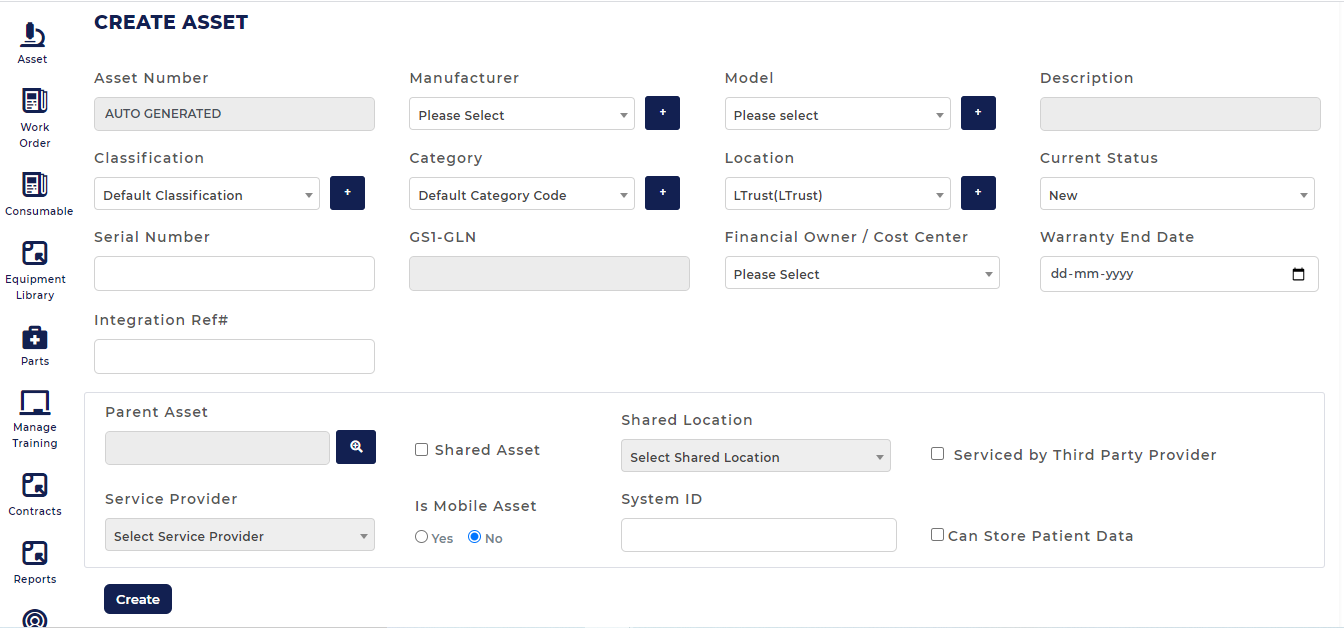The width and height of the screenshot is (1344, 628).
Task: Enable the Shared Asset checkbox
Action: 421,450
